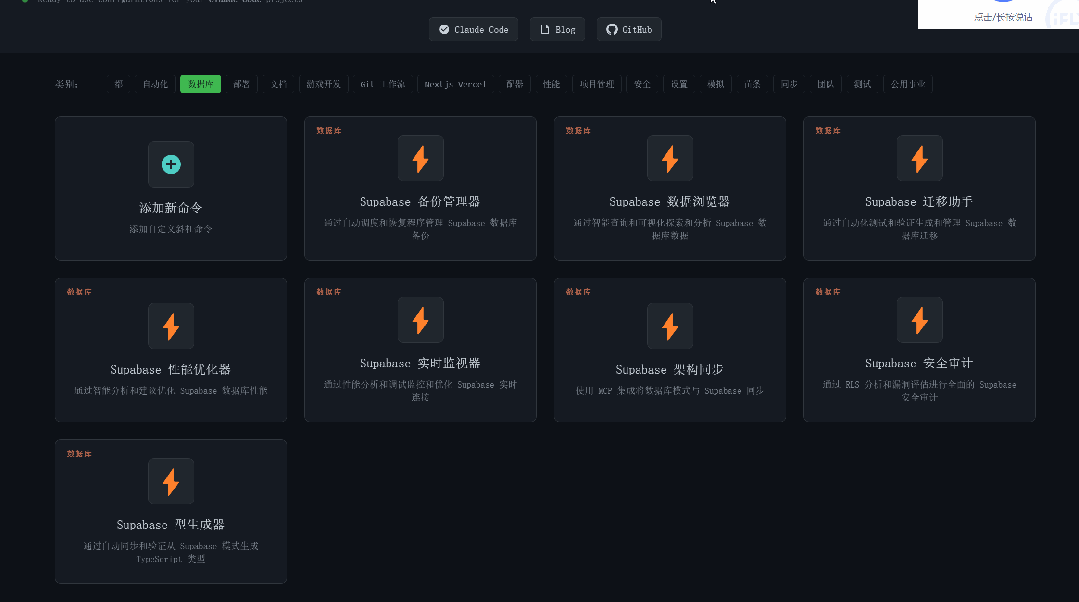Select the 设置 category filter

(x=679, y=84)
